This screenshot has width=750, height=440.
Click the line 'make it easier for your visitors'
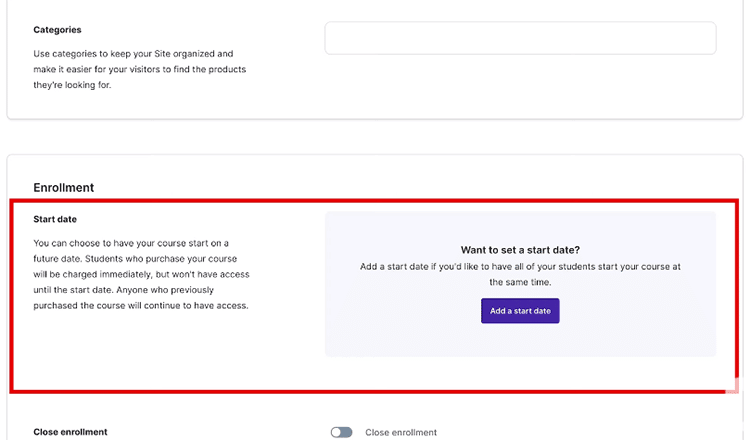point(139,69)
